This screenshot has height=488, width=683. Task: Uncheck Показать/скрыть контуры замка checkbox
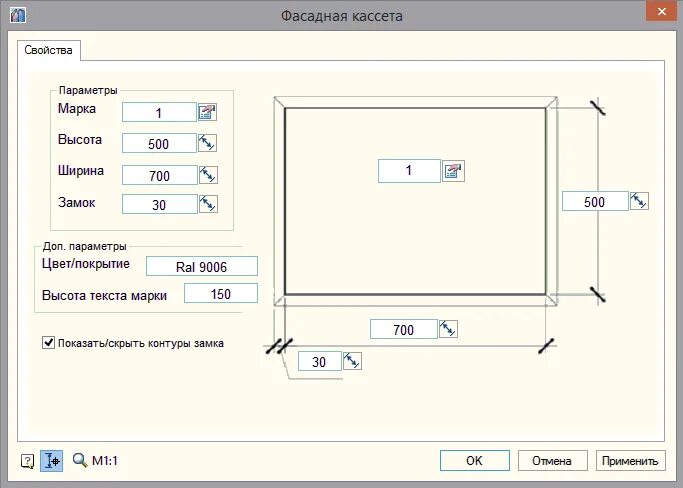pyautogui.click(x=48, y=342)
